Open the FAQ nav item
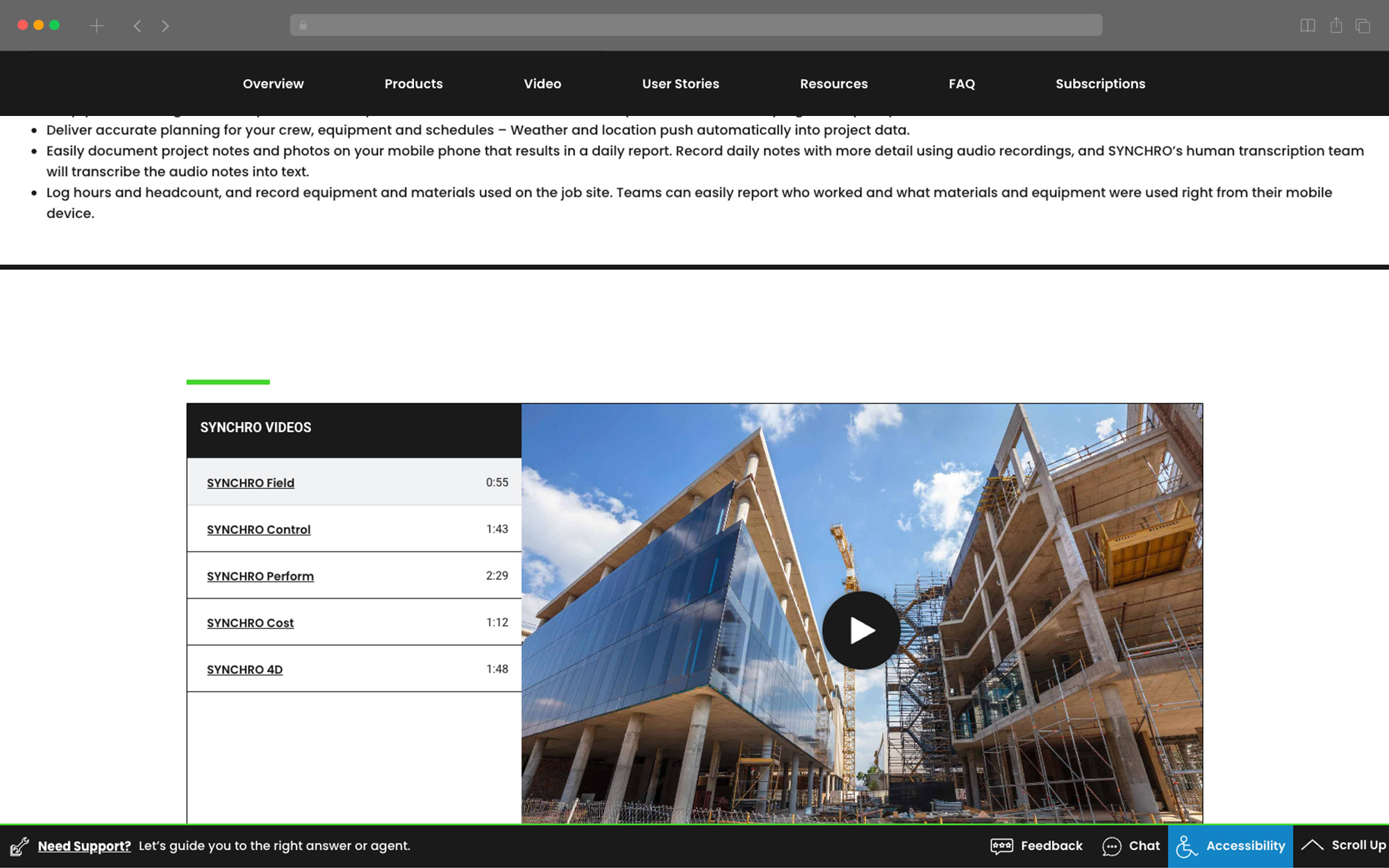1389x868 pixels. tap(961, 83)
